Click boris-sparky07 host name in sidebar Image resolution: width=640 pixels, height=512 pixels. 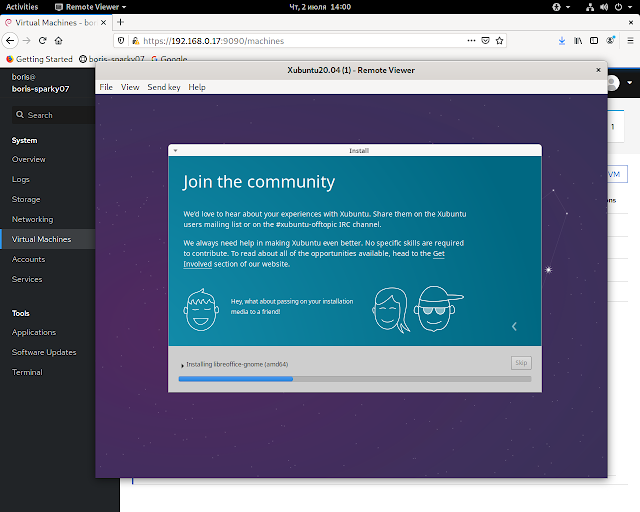click(x=40, y=89)
